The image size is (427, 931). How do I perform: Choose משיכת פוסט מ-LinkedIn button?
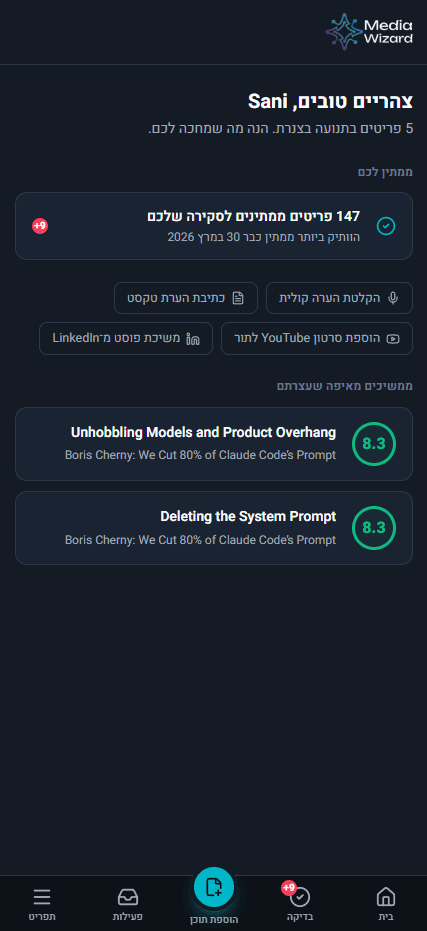(126, 338)
